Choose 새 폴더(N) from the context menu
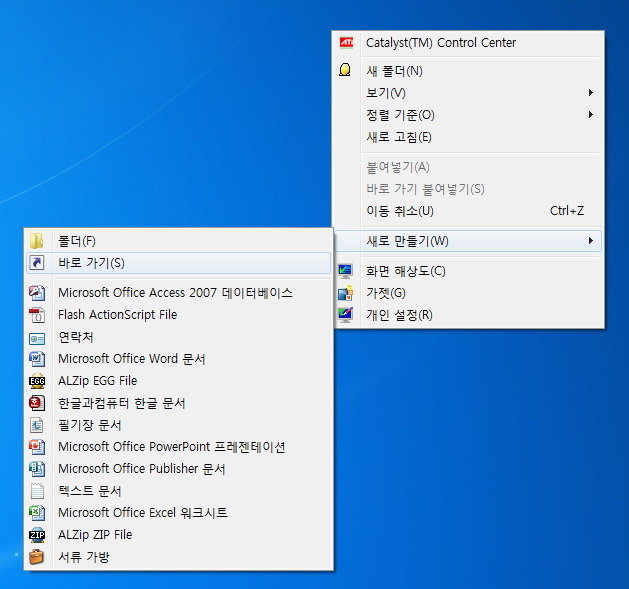Screen dimensions: 629x589 pos(468,71)
